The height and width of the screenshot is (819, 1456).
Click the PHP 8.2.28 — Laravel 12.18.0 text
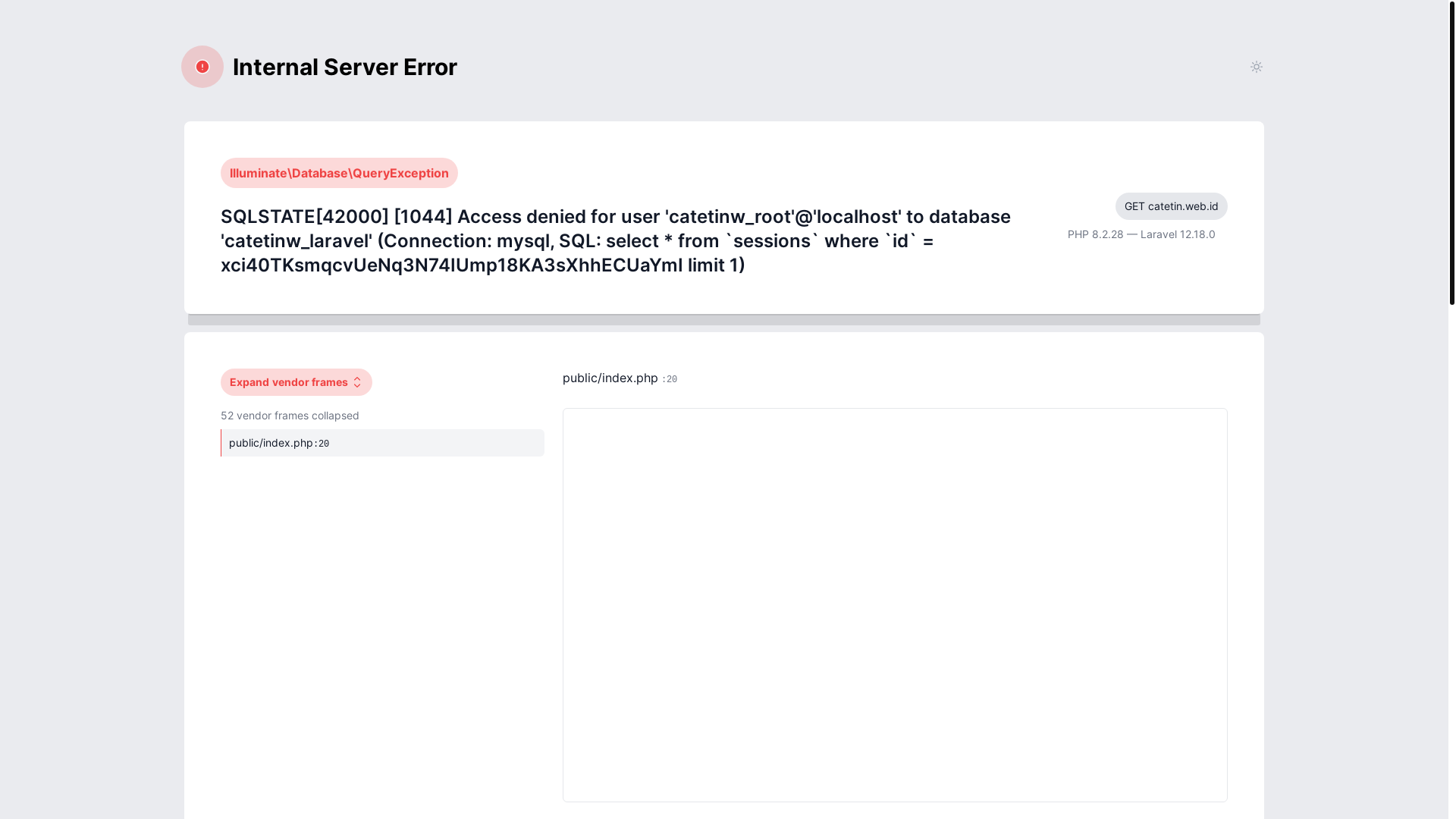click(x=1141, y=234)
